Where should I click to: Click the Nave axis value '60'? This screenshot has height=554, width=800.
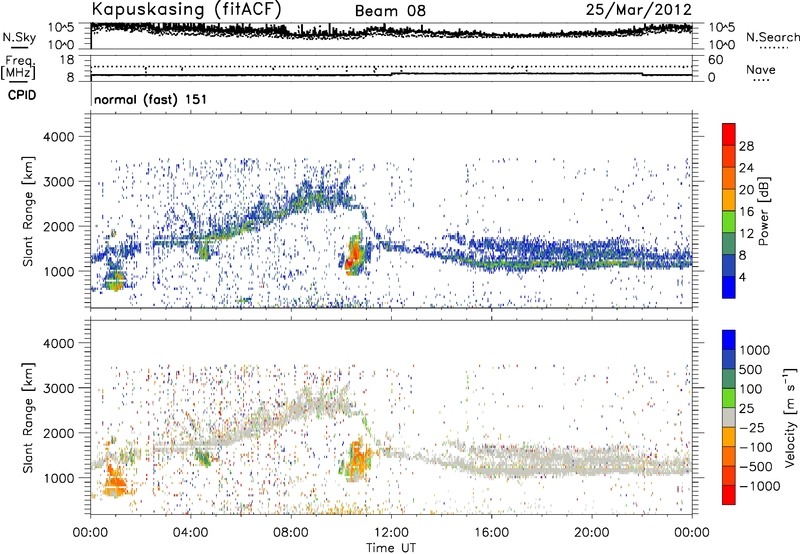(716, 60)
